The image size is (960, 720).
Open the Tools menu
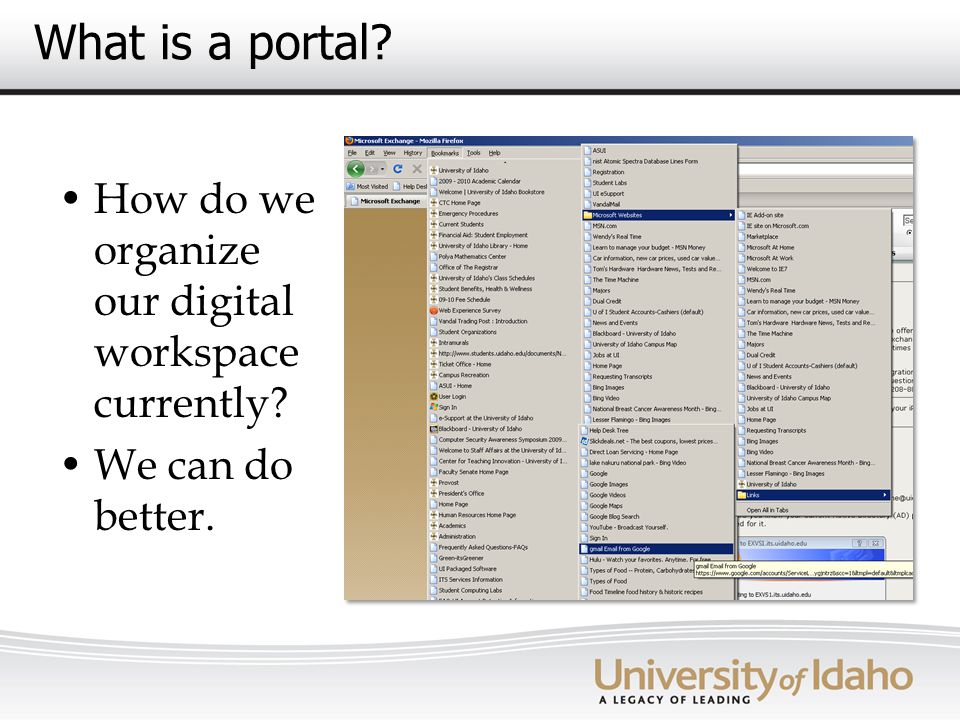(x=474, y=153)
